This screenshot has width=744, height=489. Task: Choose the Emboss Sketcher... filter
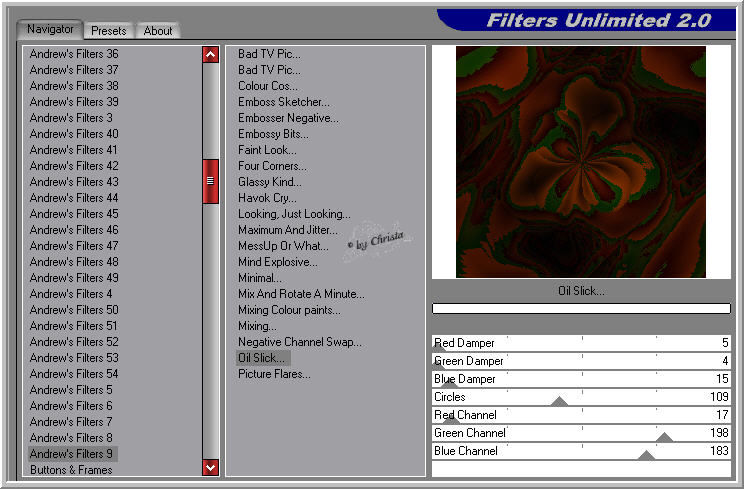[284, 102]
